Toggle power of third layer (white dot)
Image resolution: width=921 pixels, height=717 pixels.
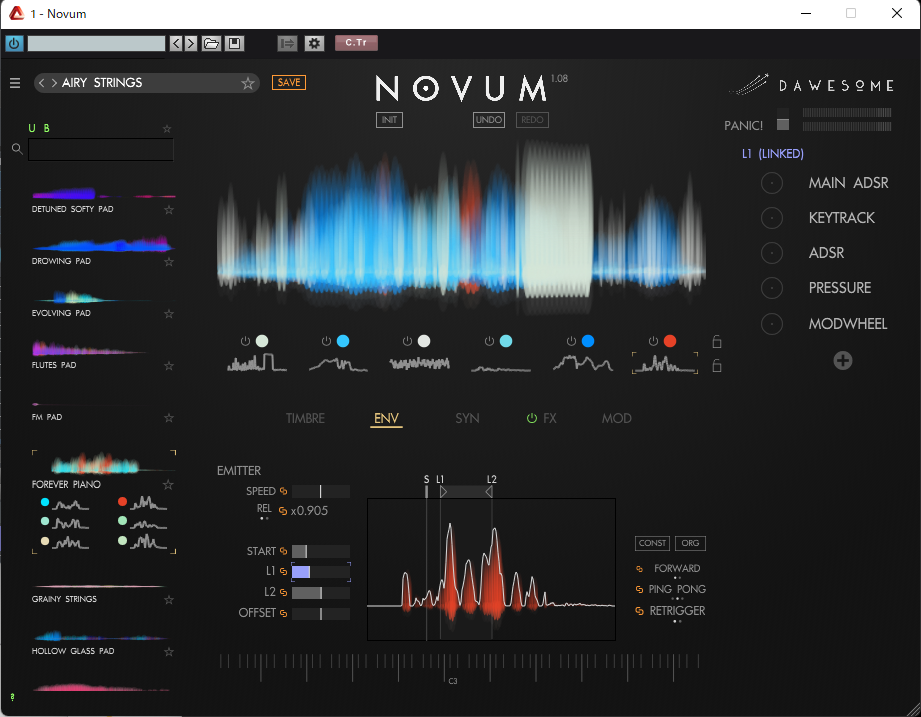pyautogui.click(x=407, y=341)
